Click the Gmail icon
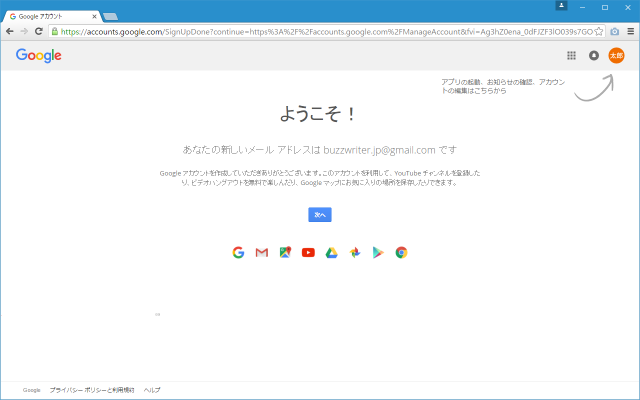640x400 pixels. click(262, 252)
